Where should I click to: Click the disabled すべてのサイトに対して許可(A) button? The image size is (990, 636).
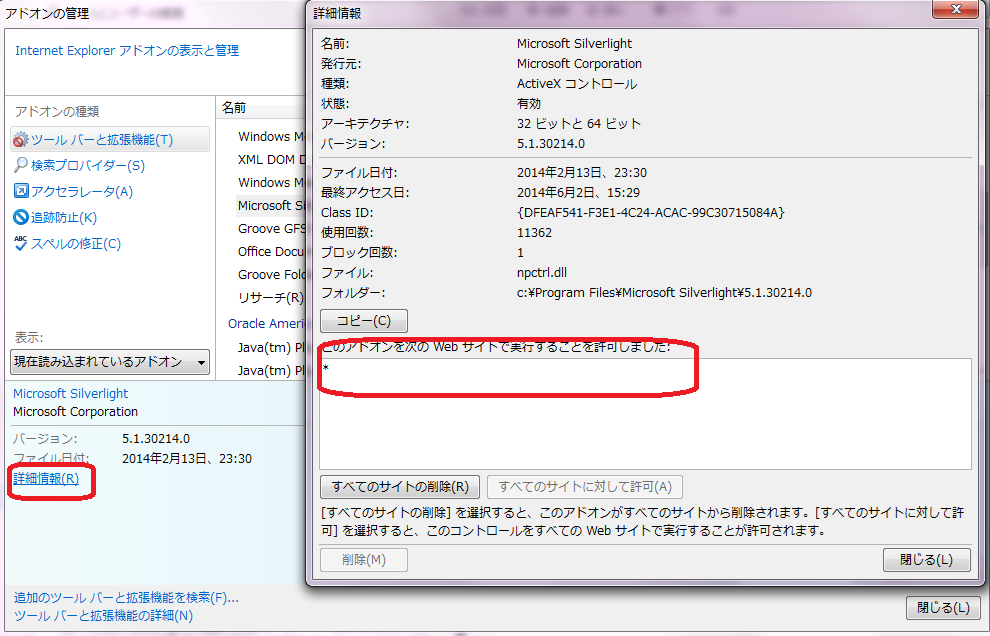(x=585, y=487)
